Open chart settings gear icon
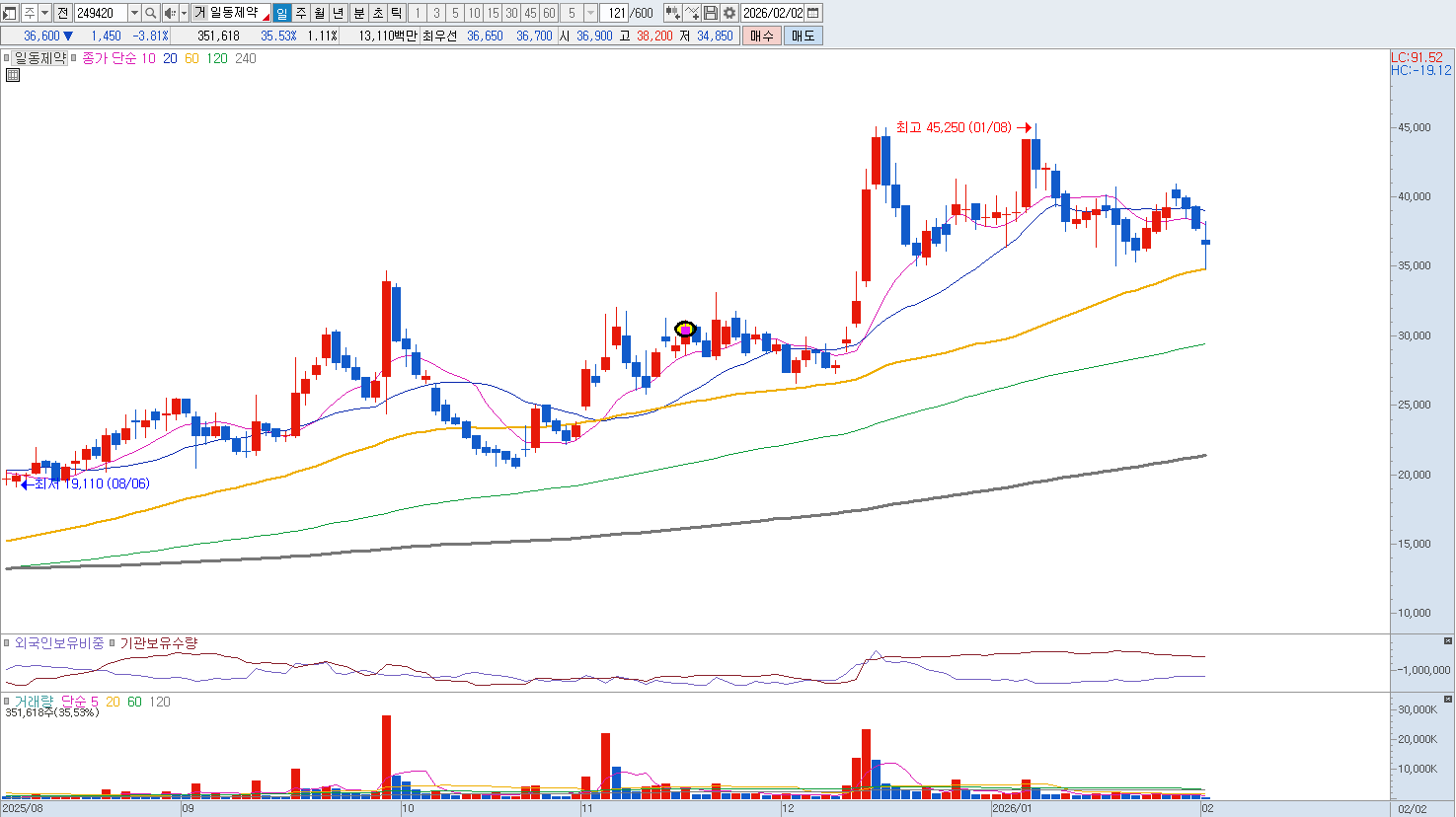 729,13
